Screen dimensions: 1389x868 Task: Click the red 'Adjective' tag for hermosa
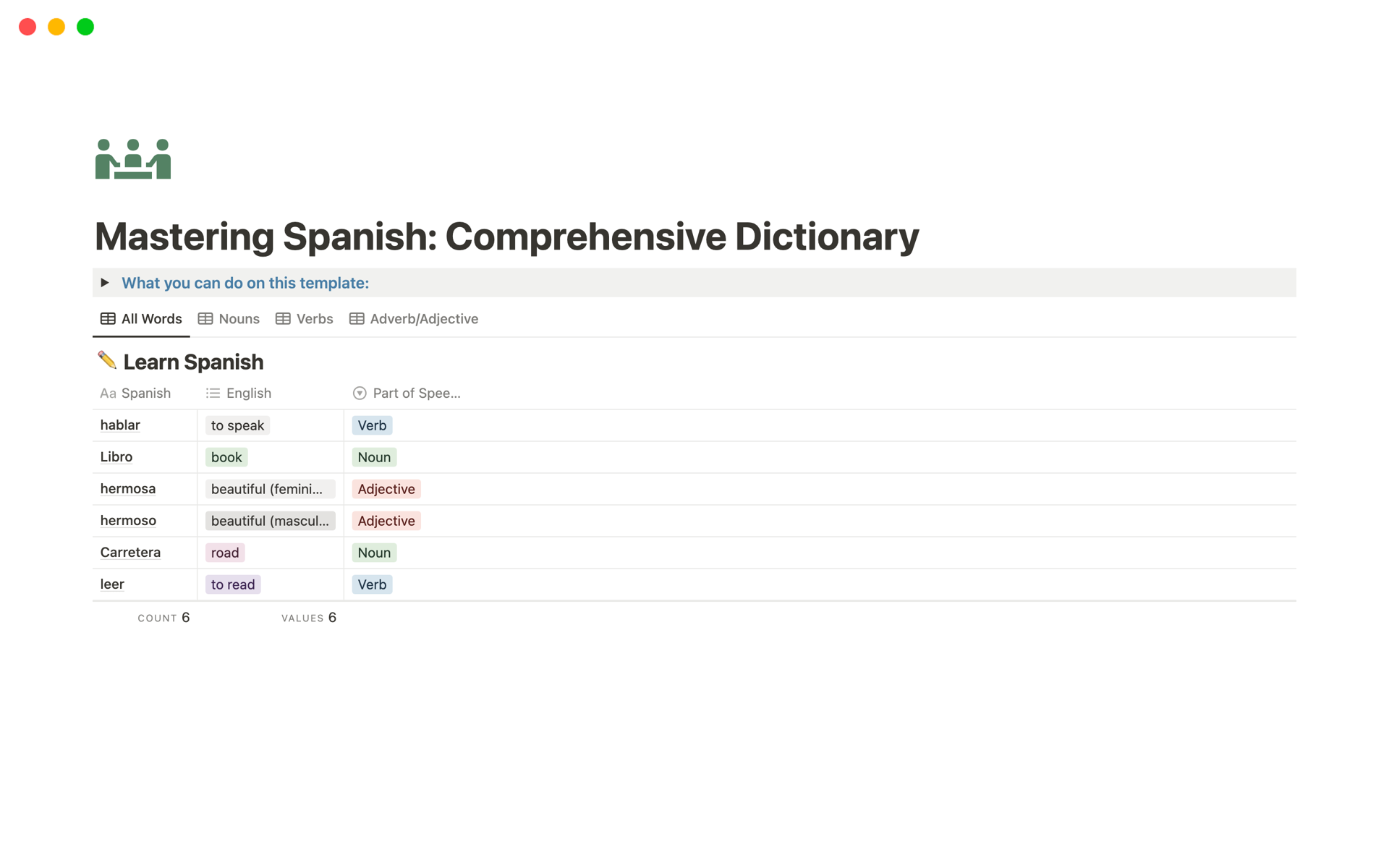(x=386, y=489)
